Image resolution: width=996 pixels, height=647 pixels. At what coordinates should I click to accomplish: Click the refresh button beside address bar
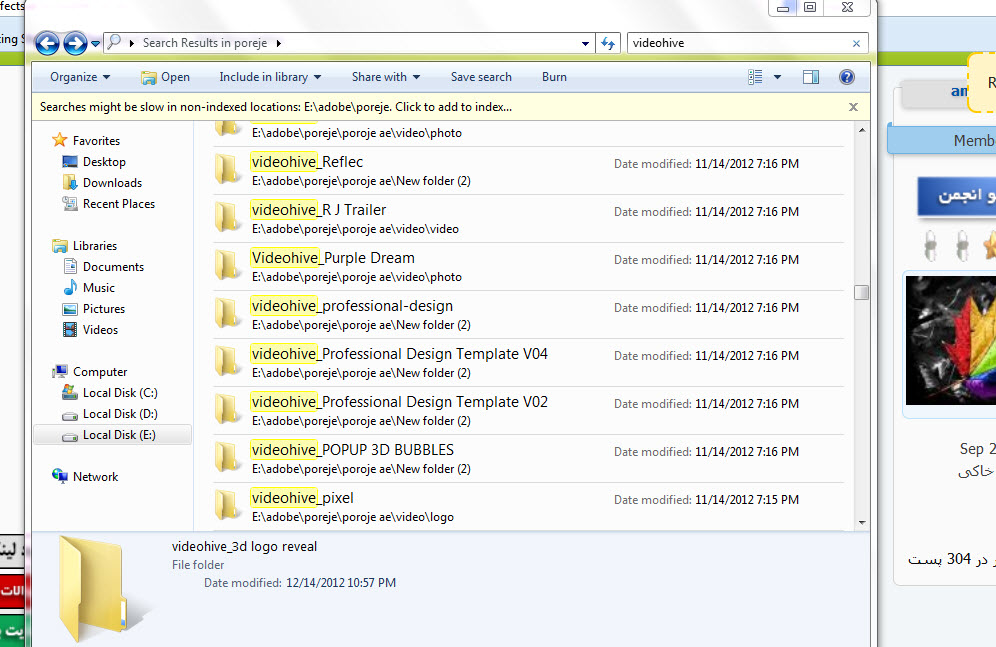click(608, 43)
